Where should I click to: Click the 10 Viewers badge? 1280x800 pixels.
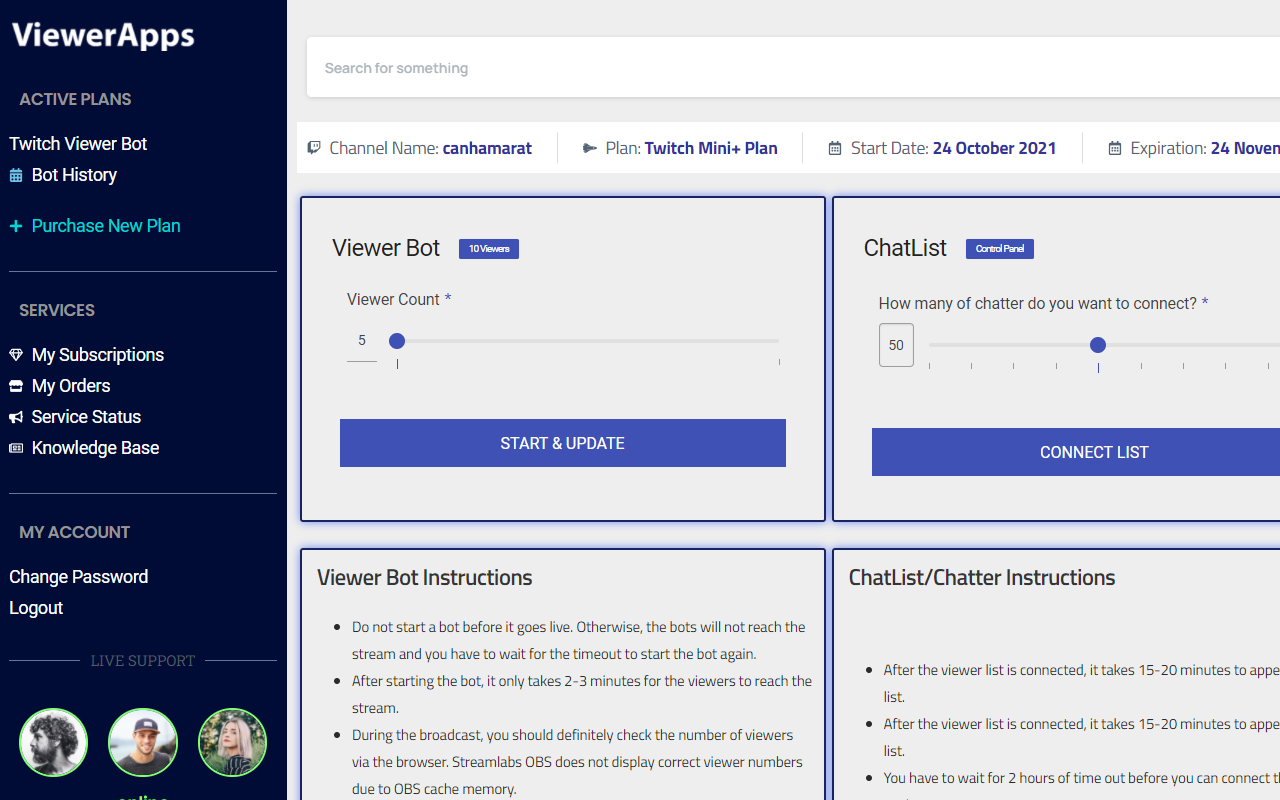coord(488,248)
